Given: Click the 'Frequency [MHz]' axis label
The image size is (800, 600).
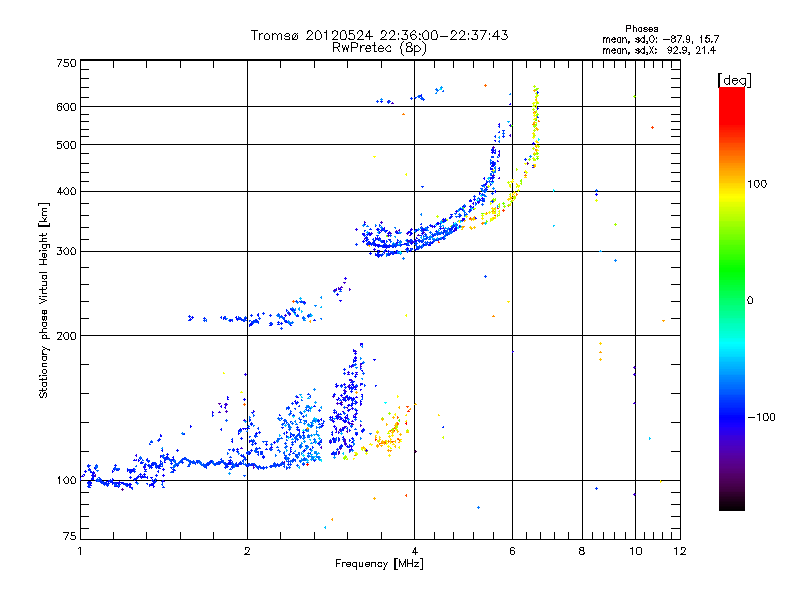Looking at the screenshot, I should [x=379, y=564].
